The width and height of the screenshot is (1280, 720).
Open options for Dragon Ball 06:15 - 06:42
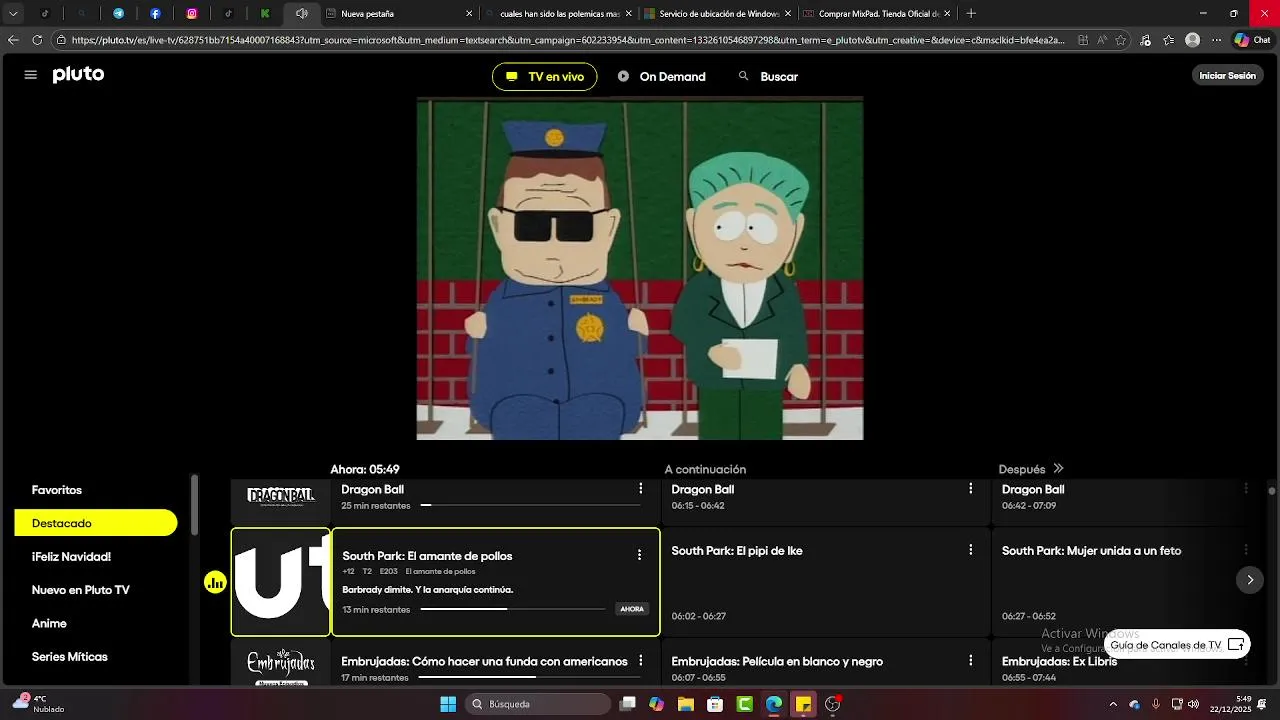click(x=970, y=489)
